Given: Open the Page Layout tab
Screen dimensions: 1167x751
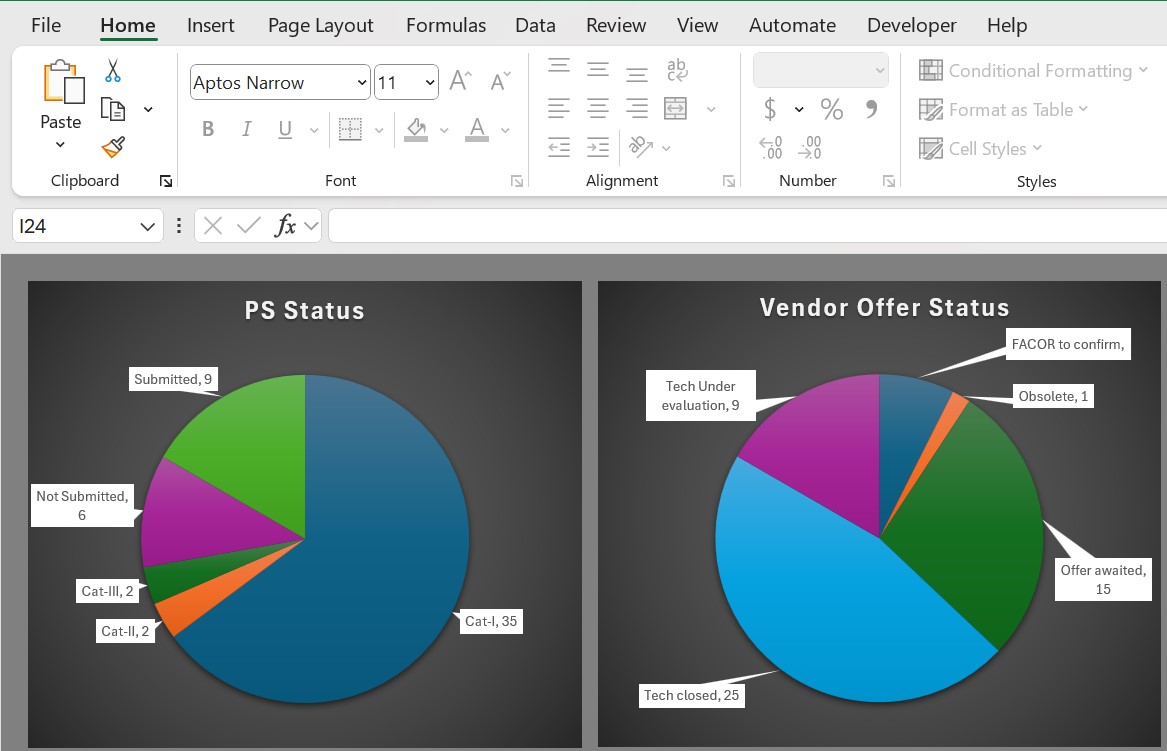Looking at the screenshot, I should (x=320, y=26).
